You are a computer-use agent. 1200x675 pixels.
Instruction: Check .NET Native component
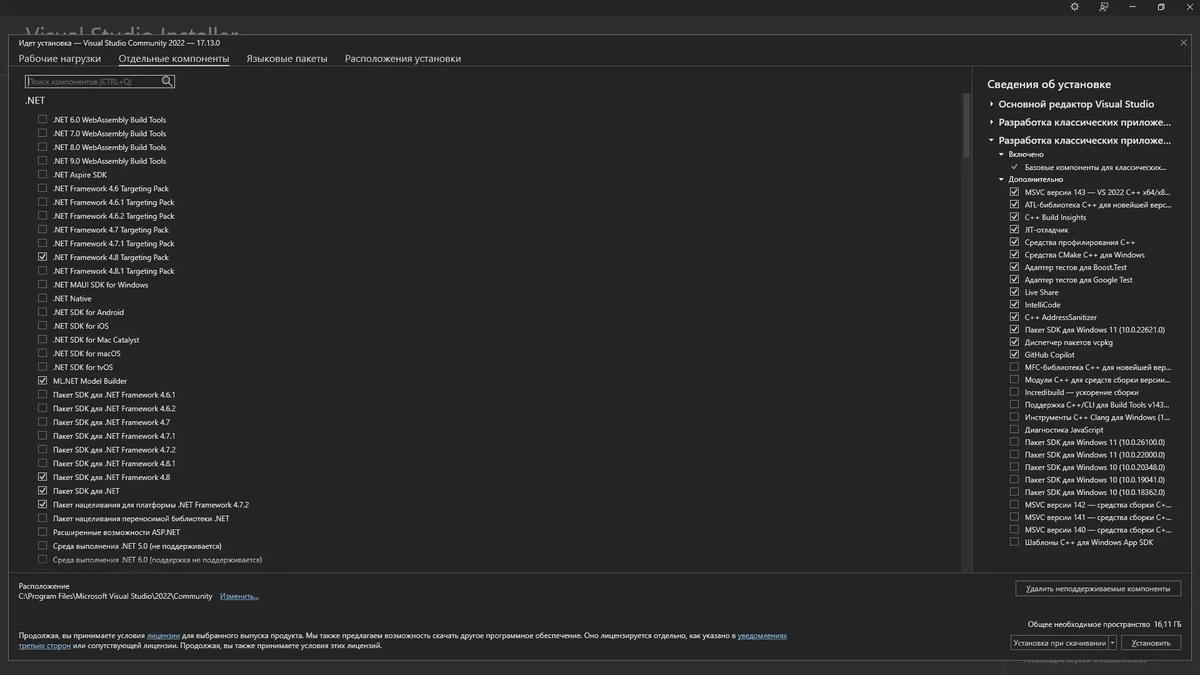(x=42, y=298)
